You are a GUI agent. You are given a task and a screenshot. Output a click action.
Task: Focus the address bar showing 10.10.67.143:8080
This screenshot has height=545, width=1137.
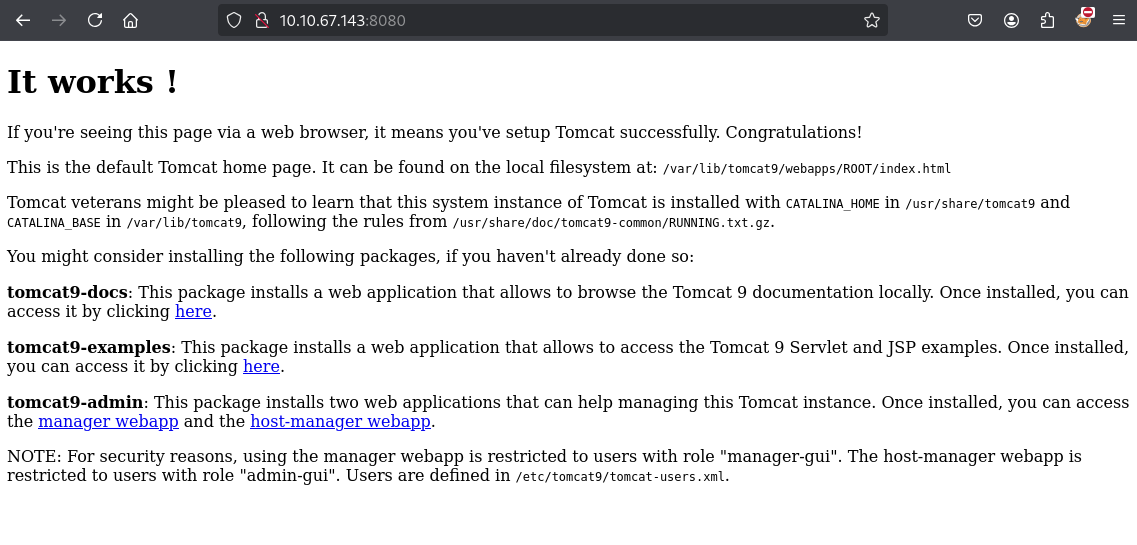click(566, 20)
